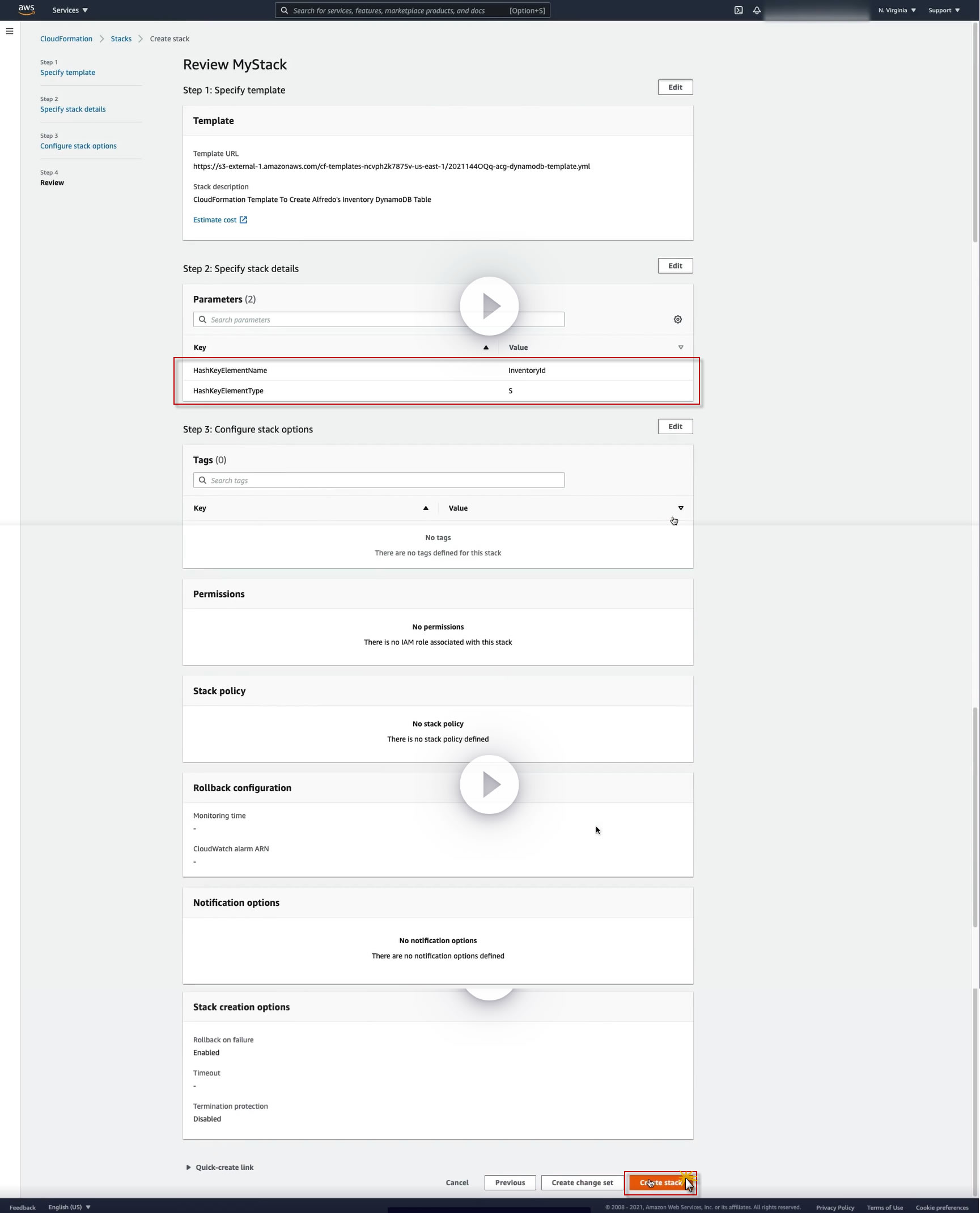Viewport: 980px width, 1213px height.
Task: Edit Step 3 Configure stack options section
Action: click(x=675, y=427)
